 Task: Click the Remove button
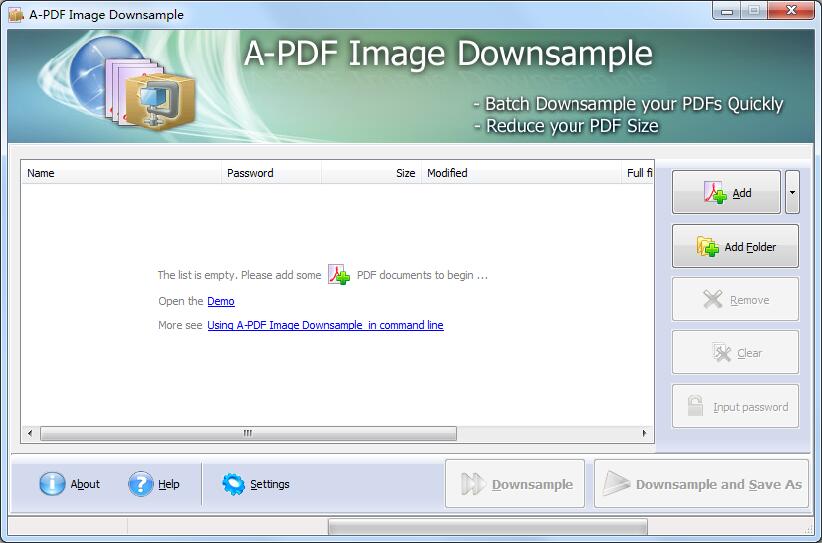[x=735, y=299]
